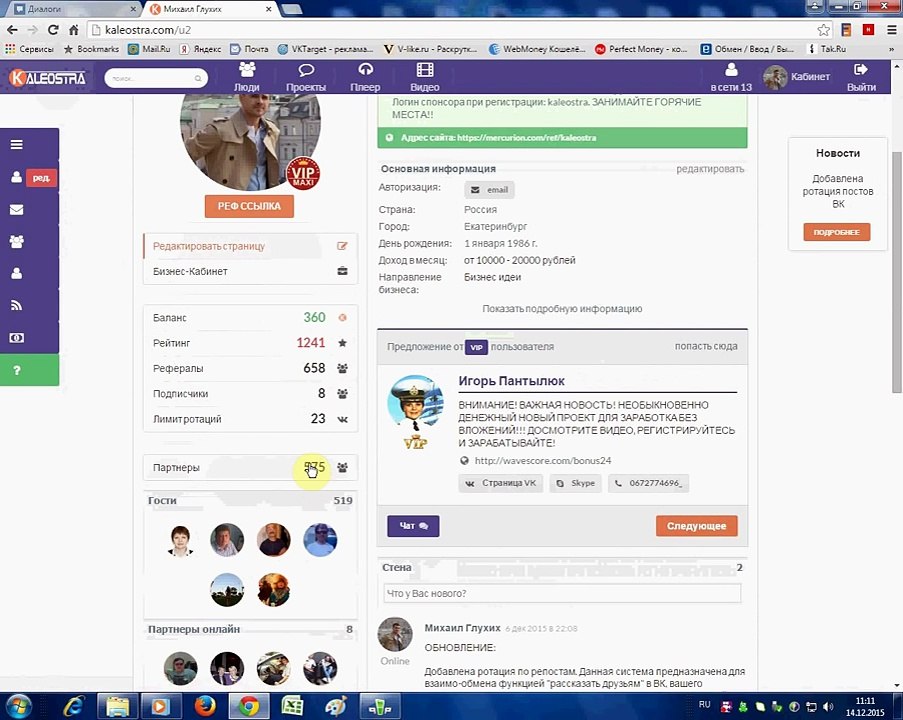Open Игорь Пантылюк profile name
Viewport: 903px width, 720px height.
click(511, 381)
